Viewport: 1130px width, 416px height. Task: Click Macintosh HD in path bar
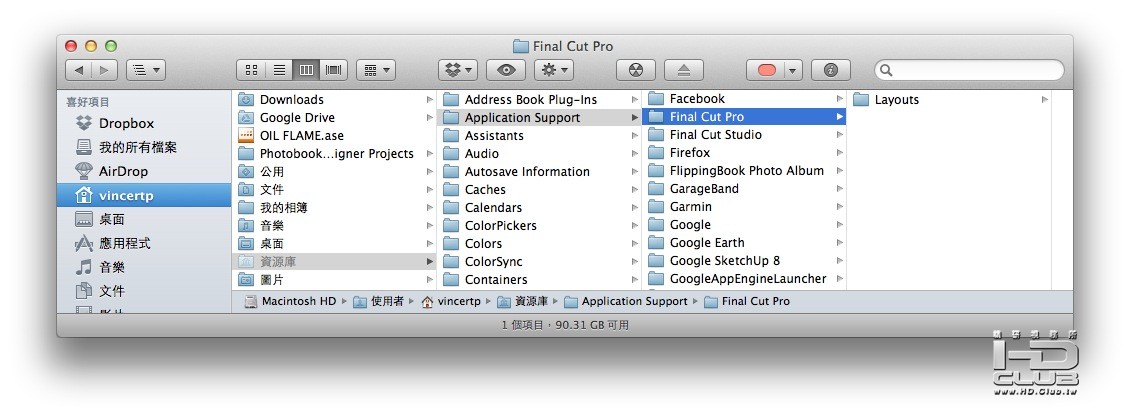[x=290, y=301]
